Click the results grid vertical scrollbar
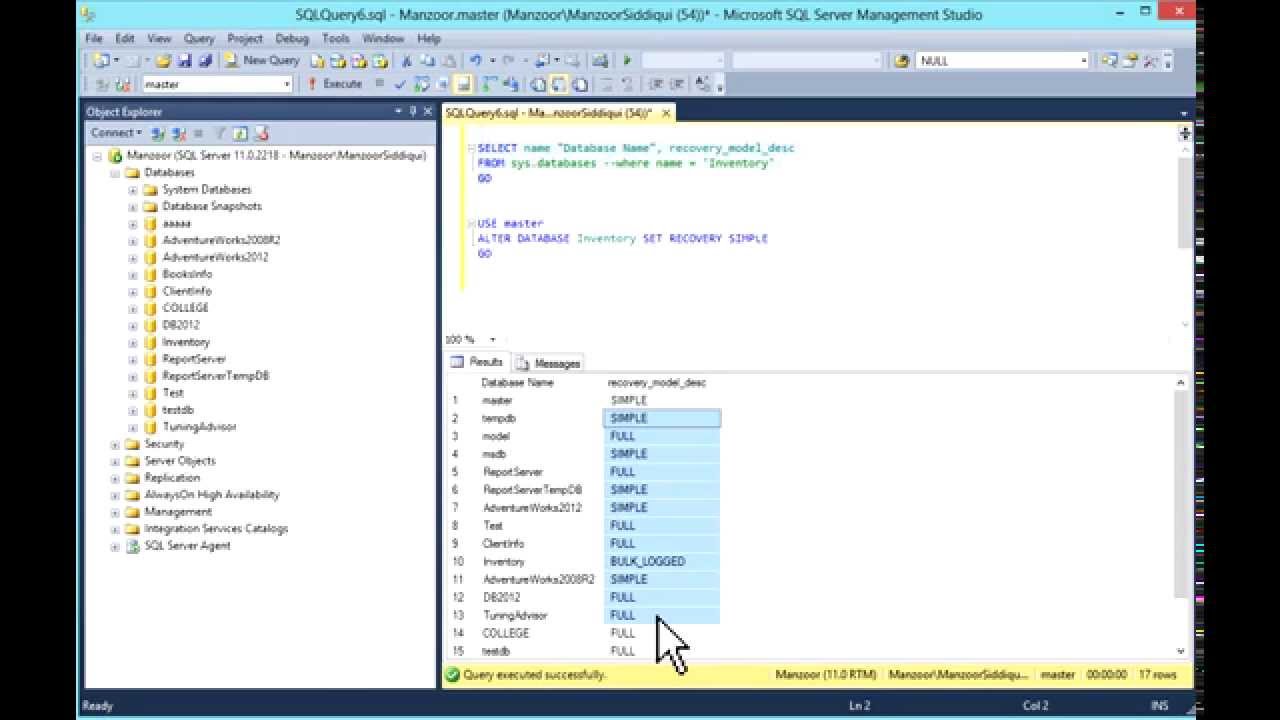 click(1181, 517)
